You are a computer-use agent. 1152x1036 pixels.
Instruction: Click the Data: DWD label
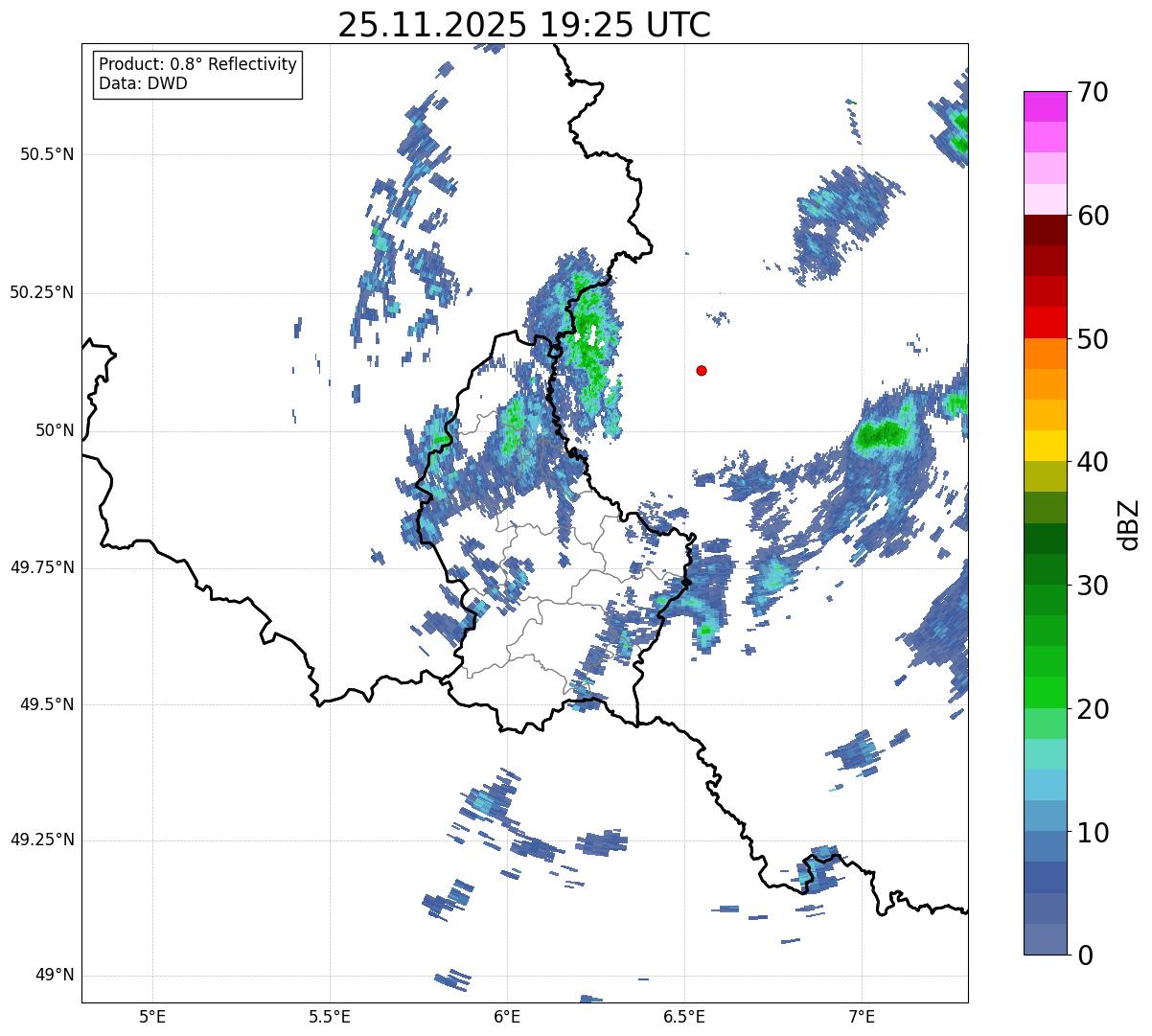(143, 83)
